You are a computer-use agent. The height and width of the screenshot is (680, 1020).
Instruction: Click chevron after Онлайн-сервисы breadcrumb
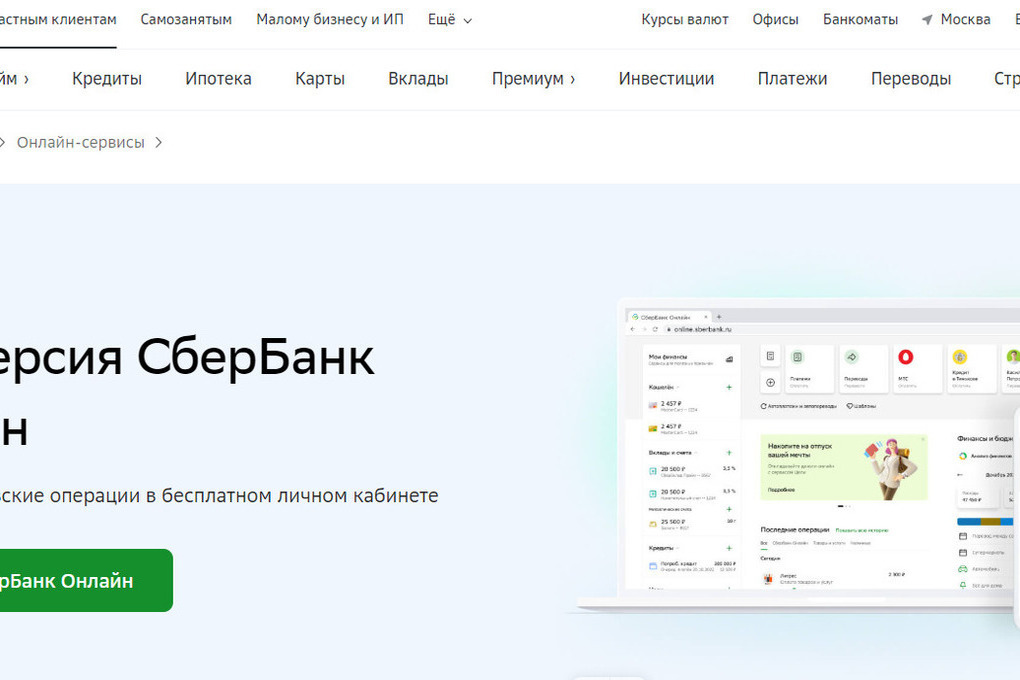click(158, 143)
